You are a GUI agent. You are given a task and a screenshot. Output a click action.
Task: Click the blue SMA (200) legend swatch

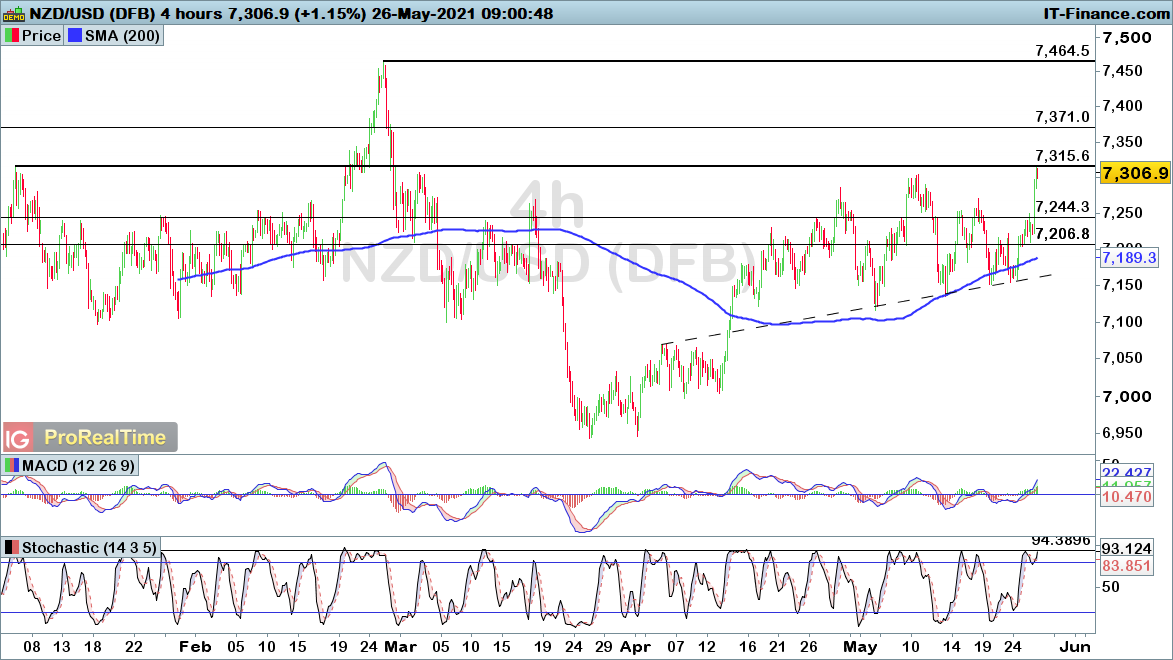tap(75, 36)
